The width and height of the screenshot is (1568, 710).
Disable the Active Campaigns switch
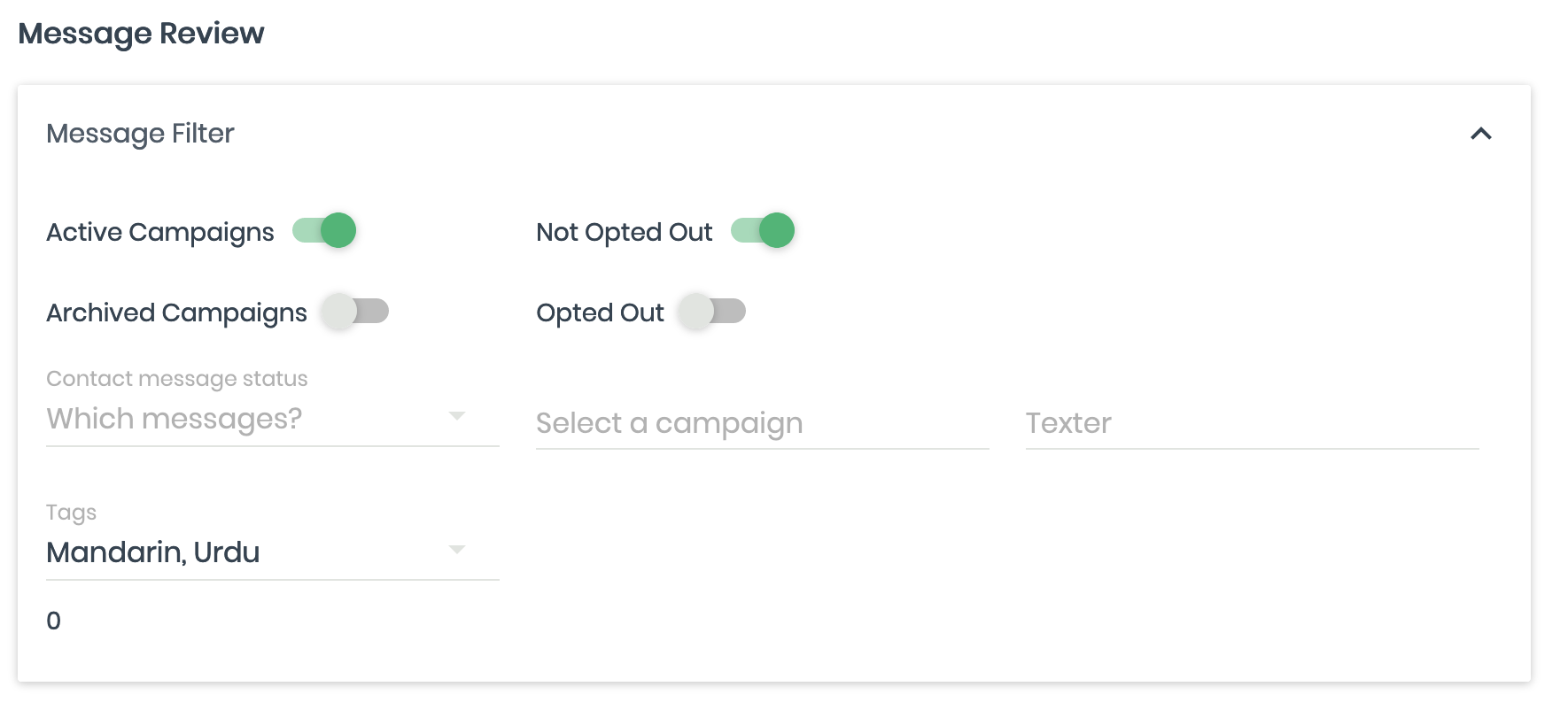pos(325,230)
